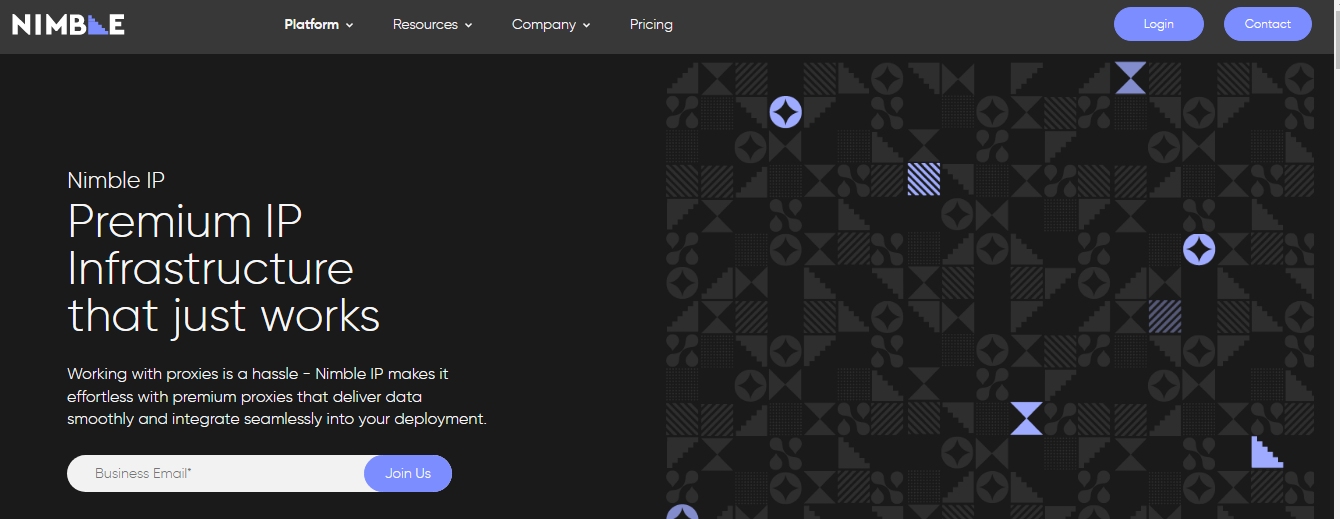
Task: Click the purple hourglass tile beside the staircase tile
Action: click(1026, 418)
